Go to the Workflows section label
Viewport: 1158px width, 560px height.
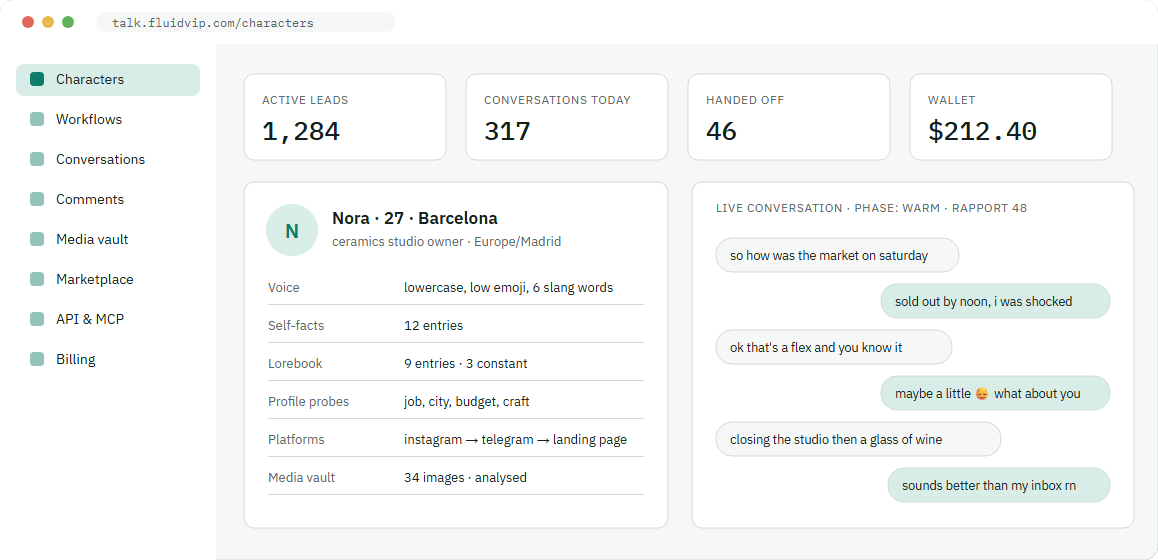click(89, 119)
